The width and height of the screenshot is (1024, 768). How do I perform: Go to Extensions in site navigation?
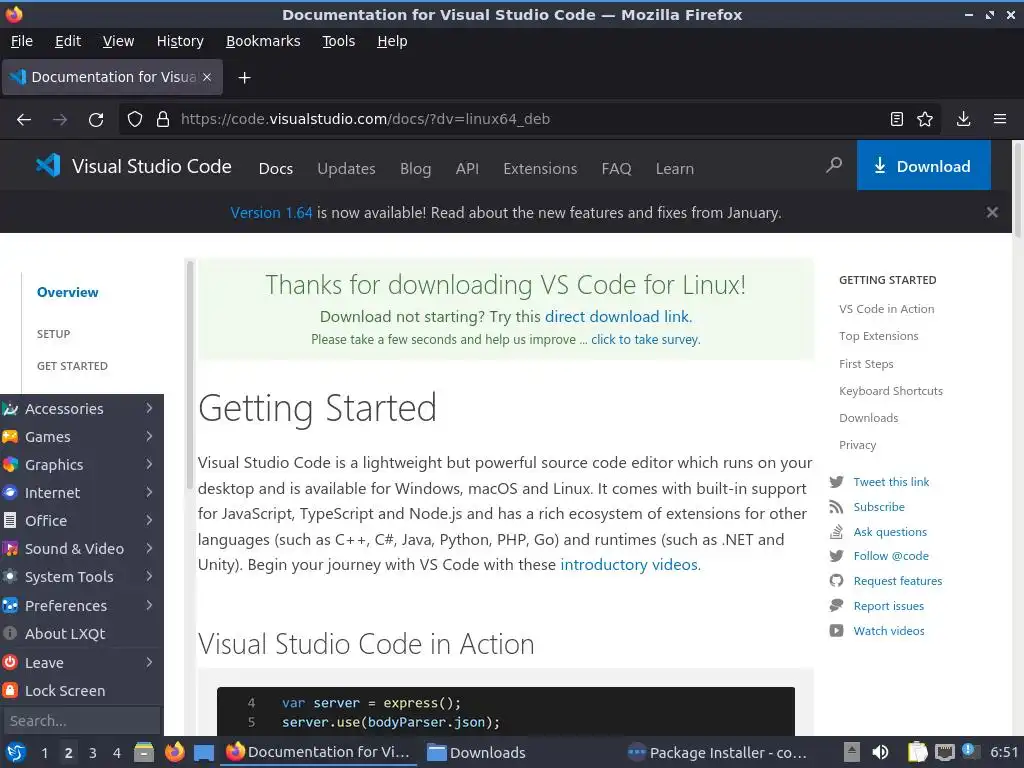tap(540, 168)
